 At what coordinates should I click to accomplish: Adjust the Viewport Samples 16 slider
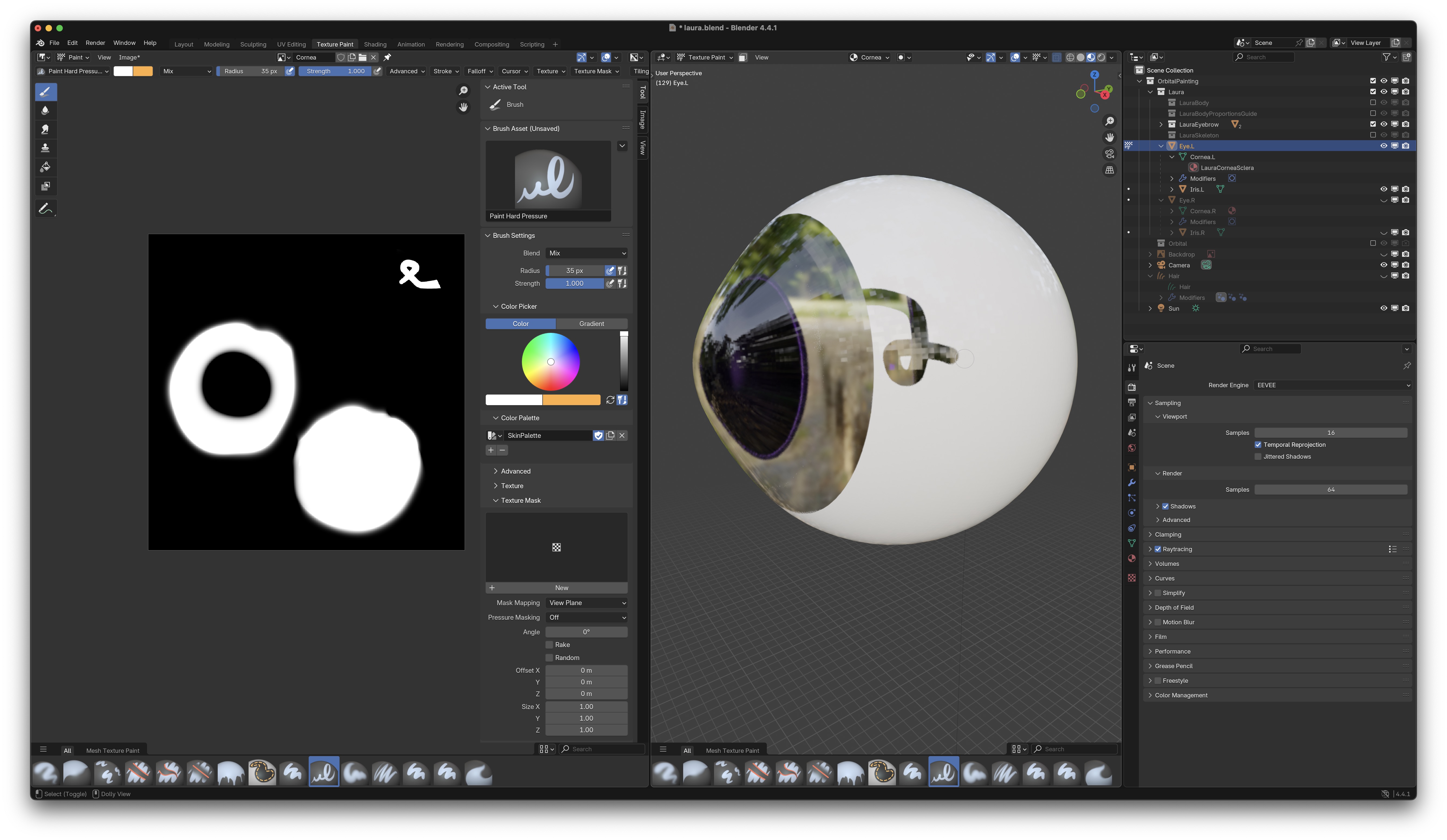[x=1331, y=433]
